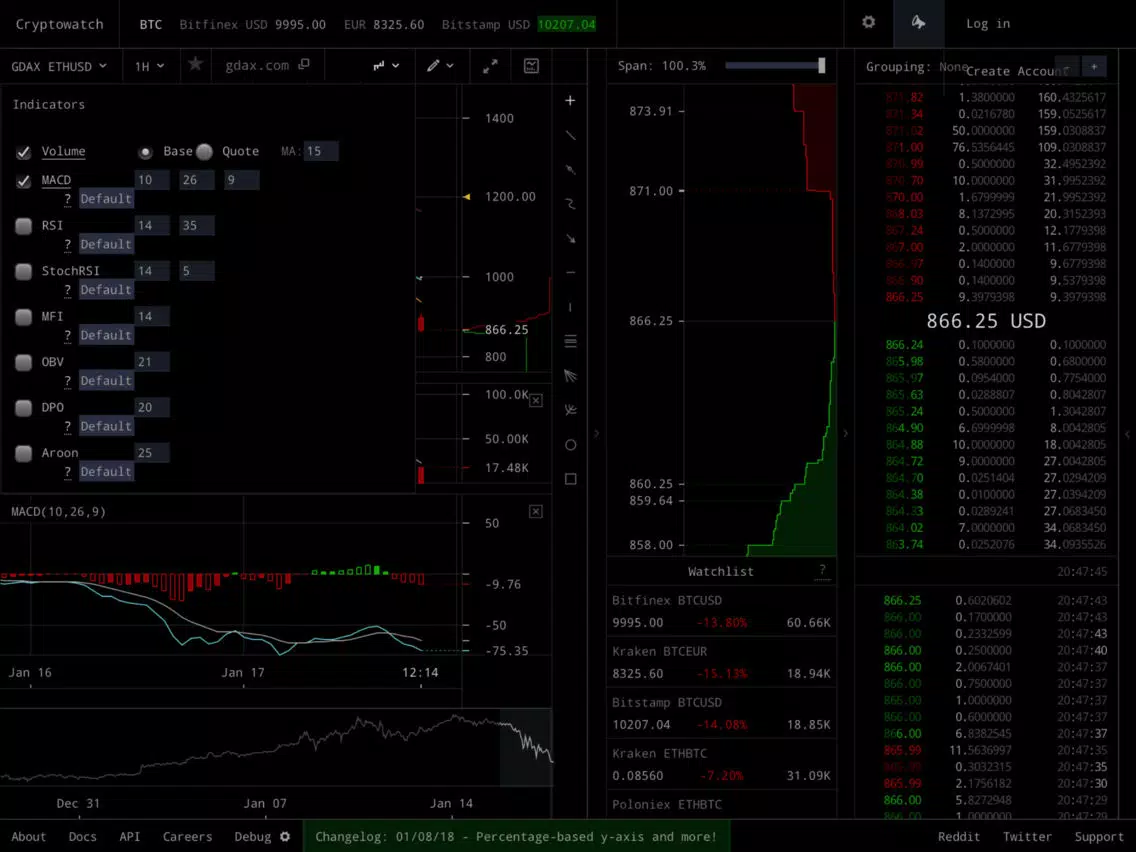Screen dimensions: 1136x852
Task: Open gdax.com external link
Action: click(x=267, y=65)
